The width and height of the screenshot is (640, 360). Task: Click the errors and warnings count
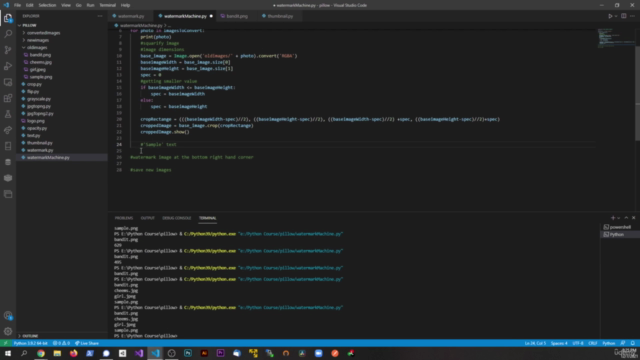click(x=61, y=343)
